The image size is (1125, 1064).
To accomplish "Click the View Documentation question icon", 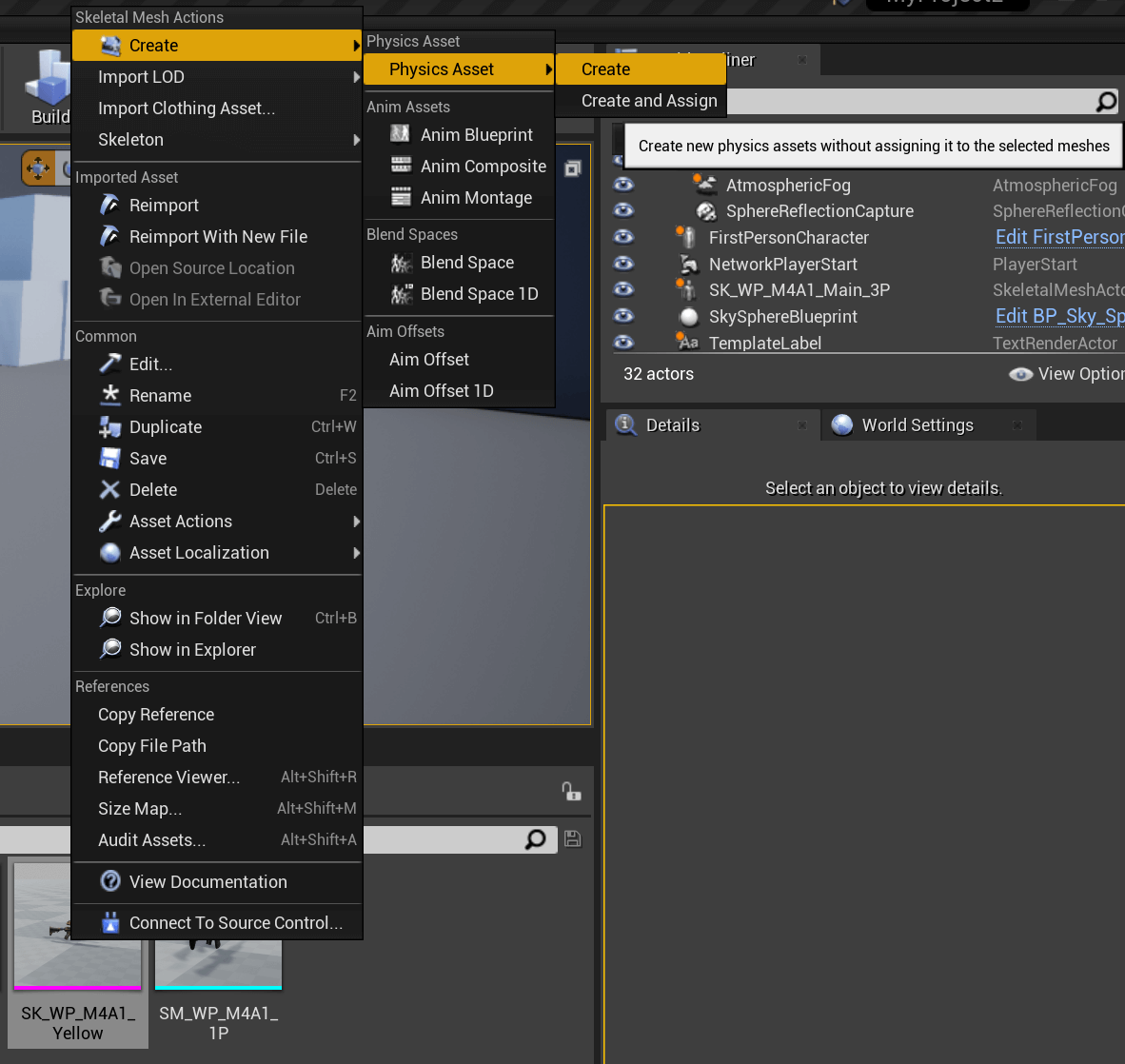I will [109, 881].
